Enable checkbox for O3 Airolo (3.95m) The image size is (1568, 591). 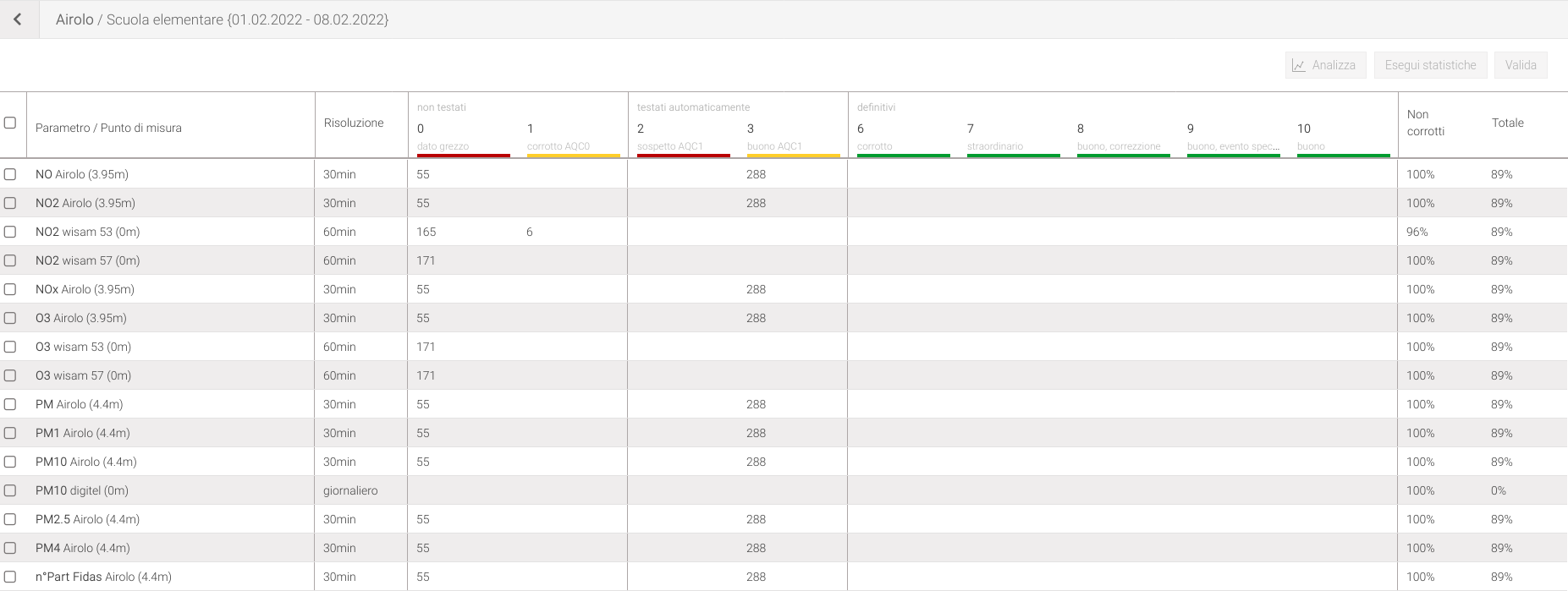[10, 318]
